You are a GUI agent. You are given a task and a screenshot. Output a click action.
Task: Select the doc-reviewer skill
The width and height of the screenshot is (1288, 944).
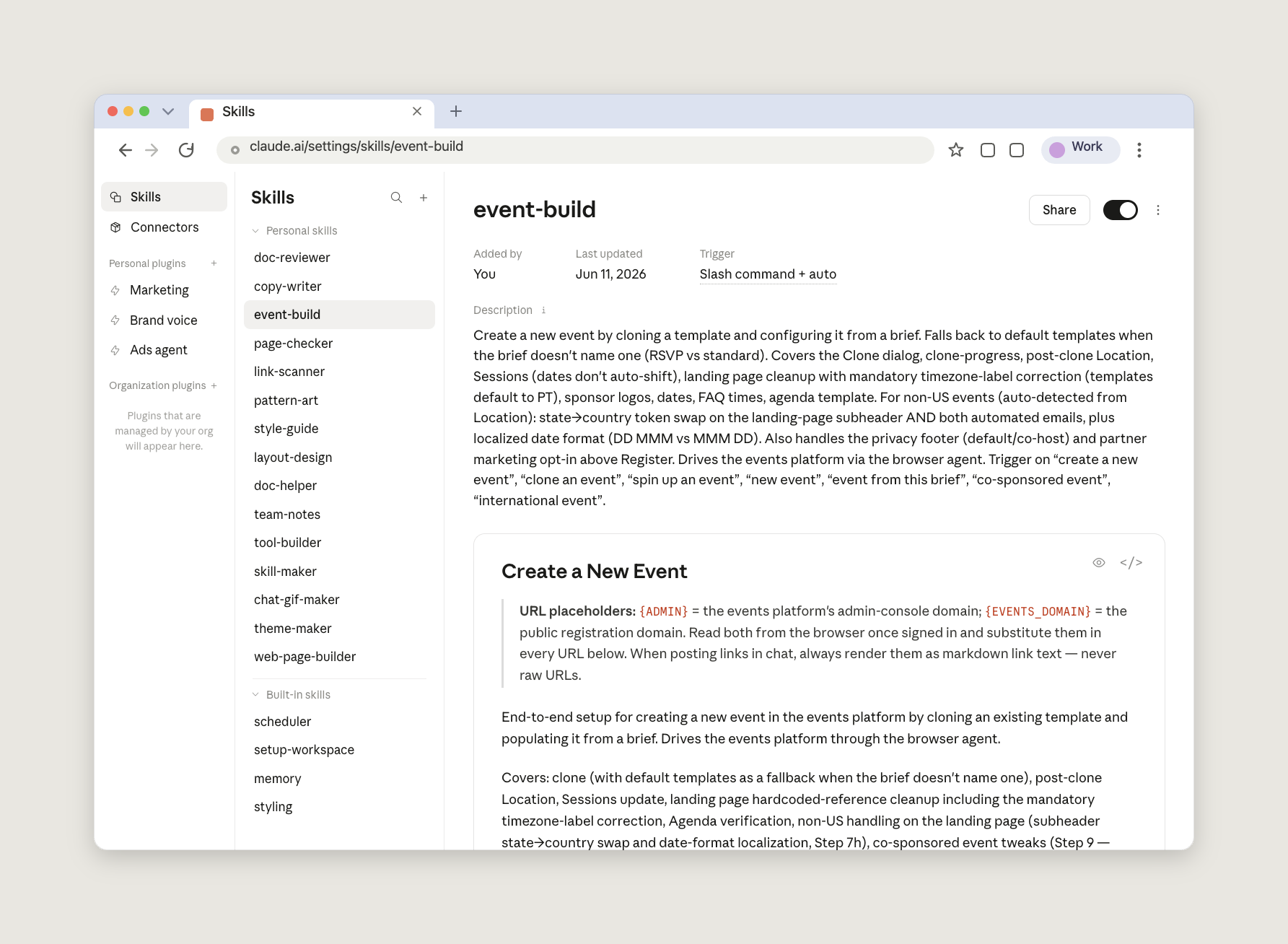pyautogui.click(x=339, y=258)
